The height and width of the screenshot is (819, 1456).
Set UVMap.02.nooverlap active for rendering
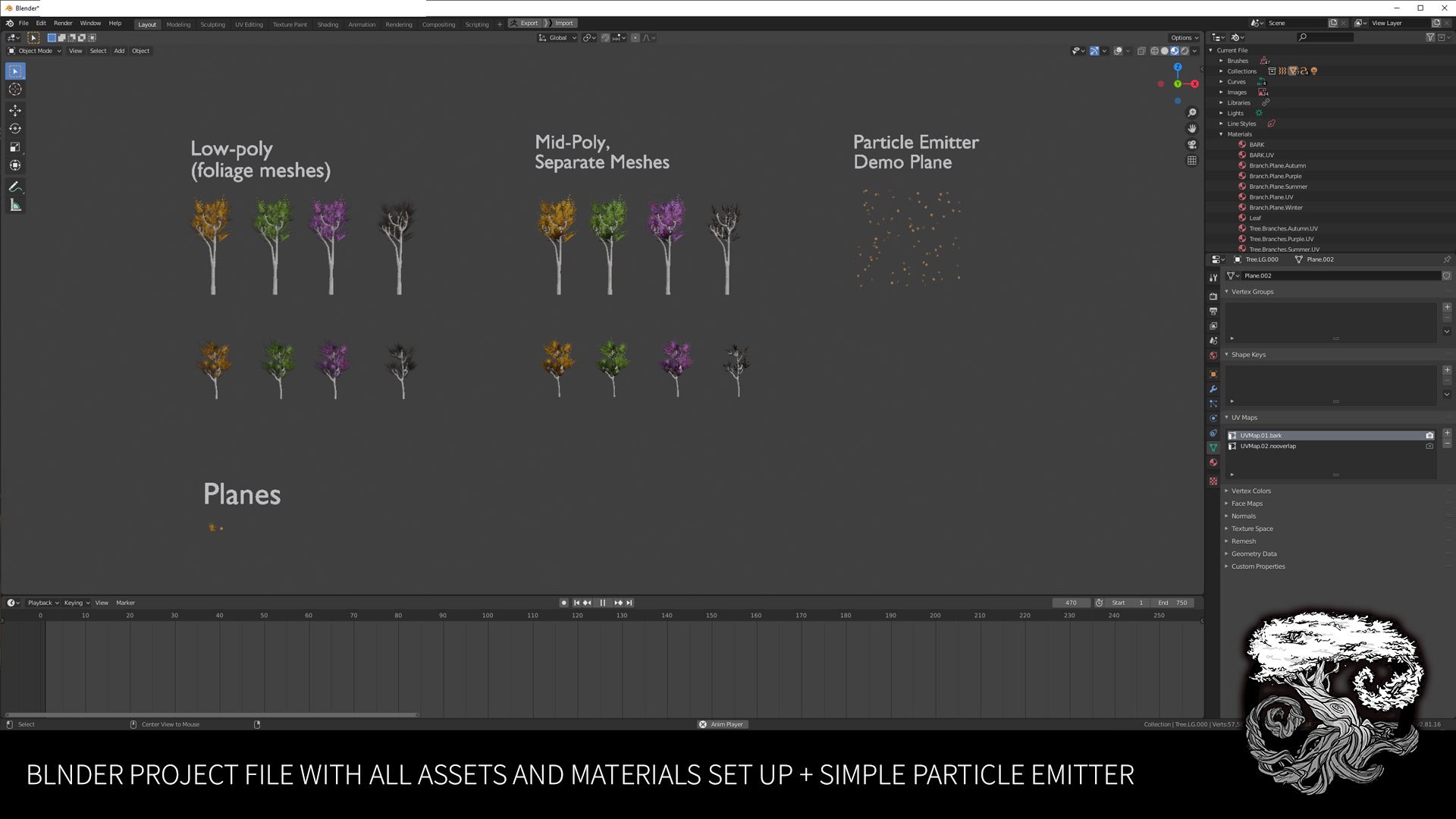pyautogui.click(x=1429, y=447)
